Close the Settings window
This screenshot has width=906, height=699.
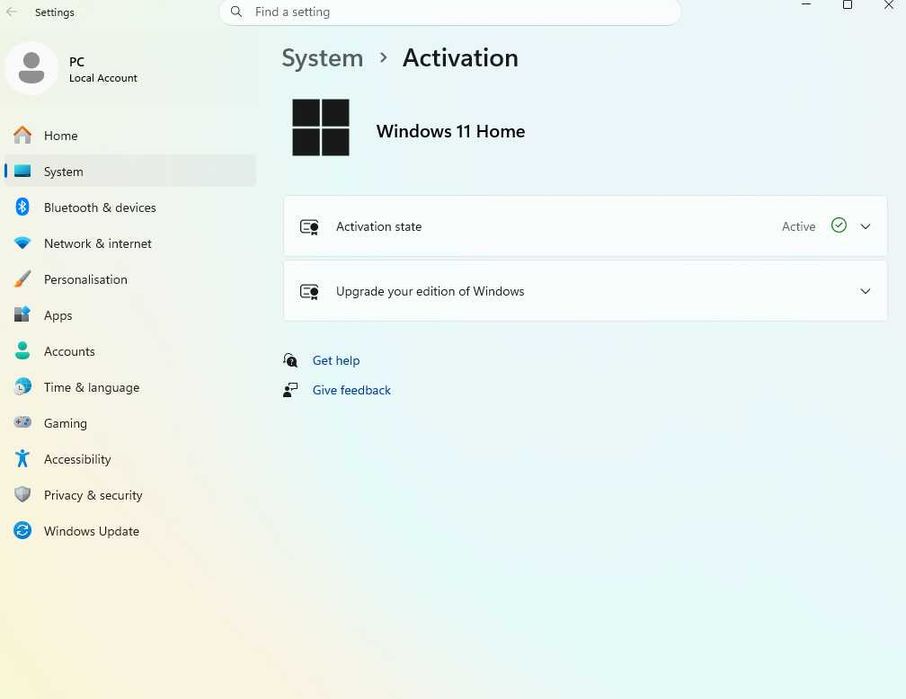click(889, 5)
